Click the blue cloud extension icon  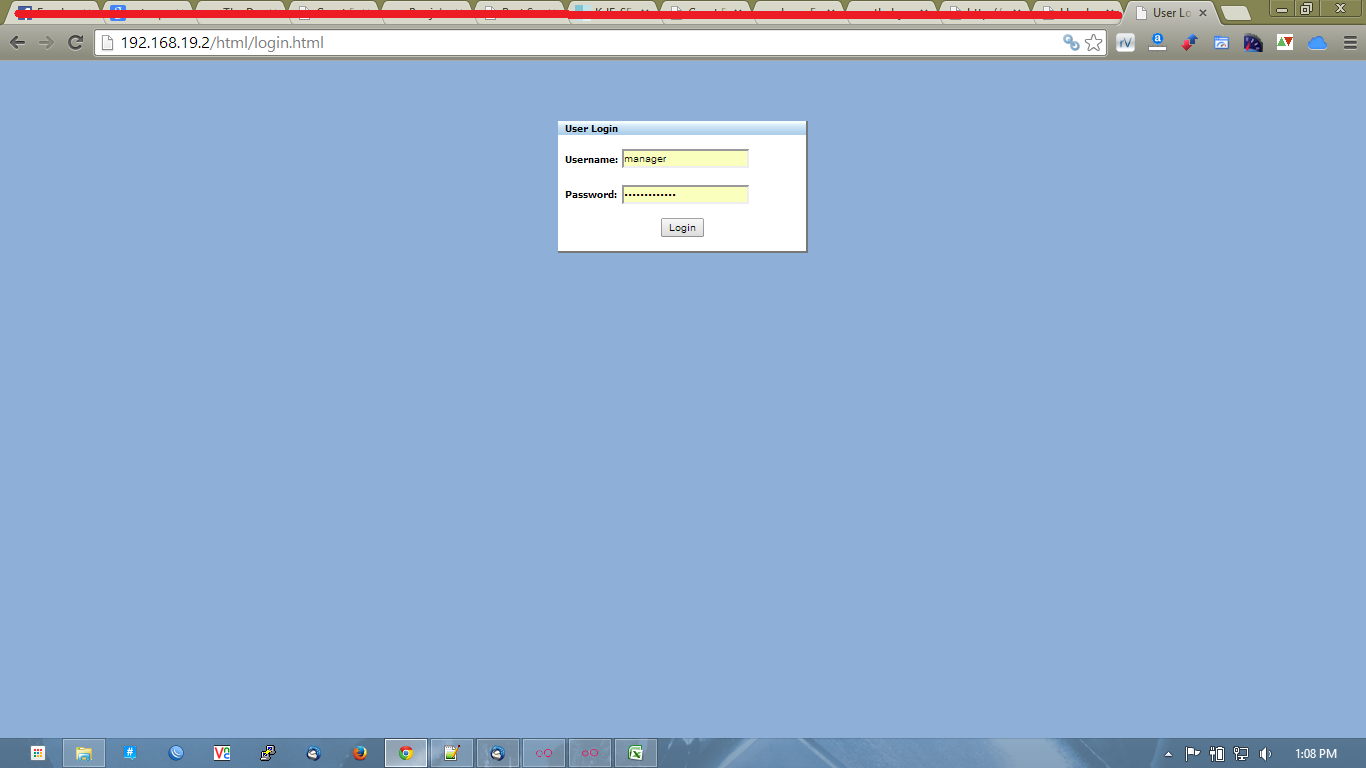click(1317, 42)
